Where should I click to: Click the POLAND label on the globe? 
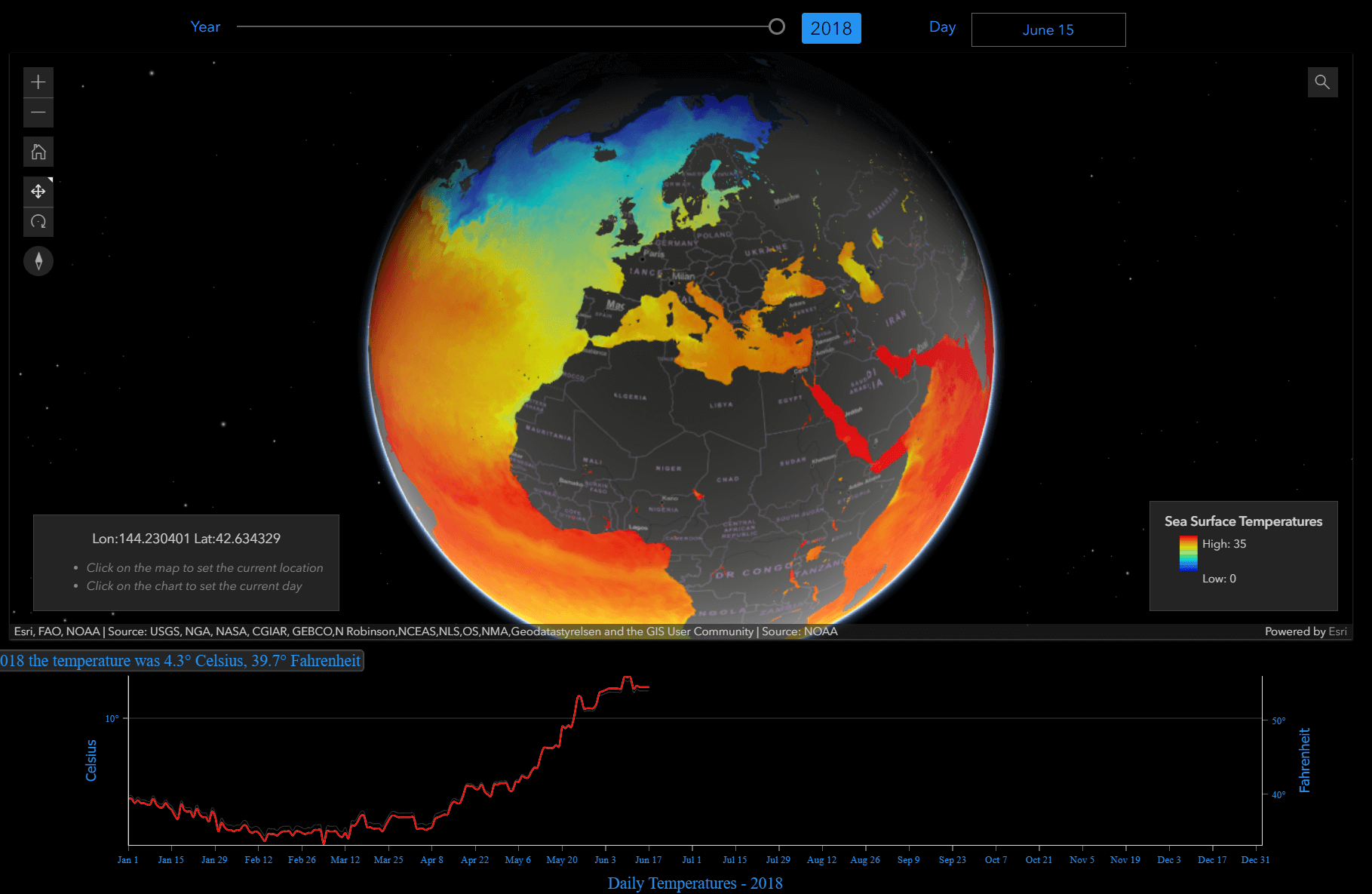714,235
